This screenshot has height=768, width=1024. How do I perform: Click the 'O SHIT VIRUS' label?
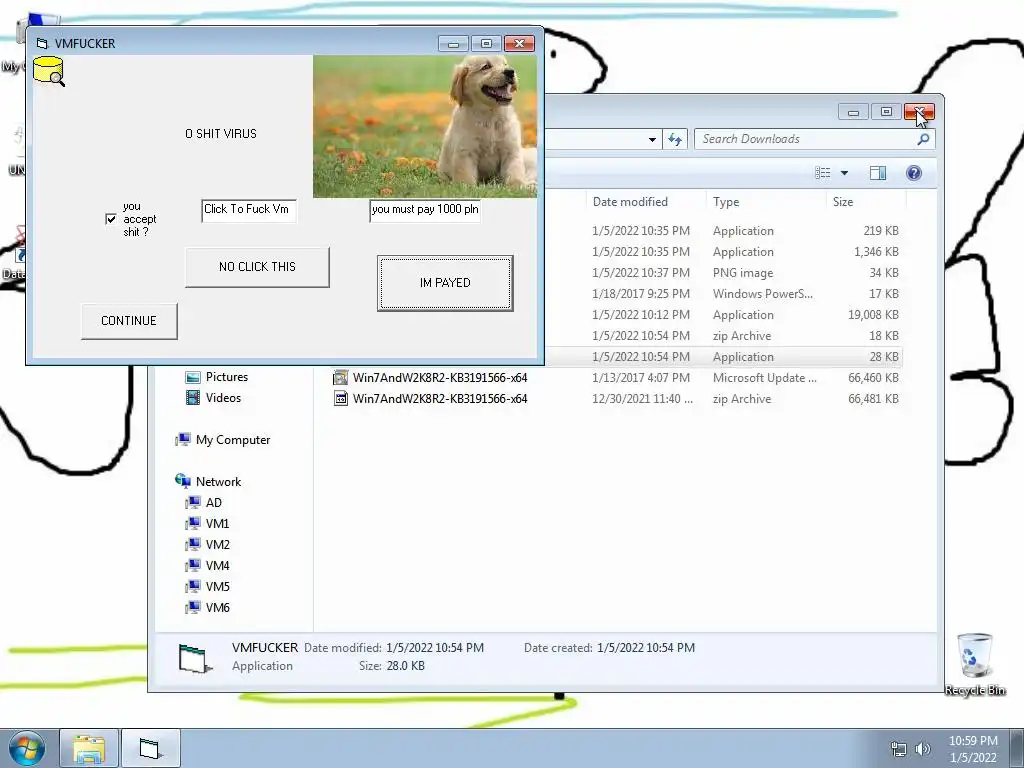(221, 134)
